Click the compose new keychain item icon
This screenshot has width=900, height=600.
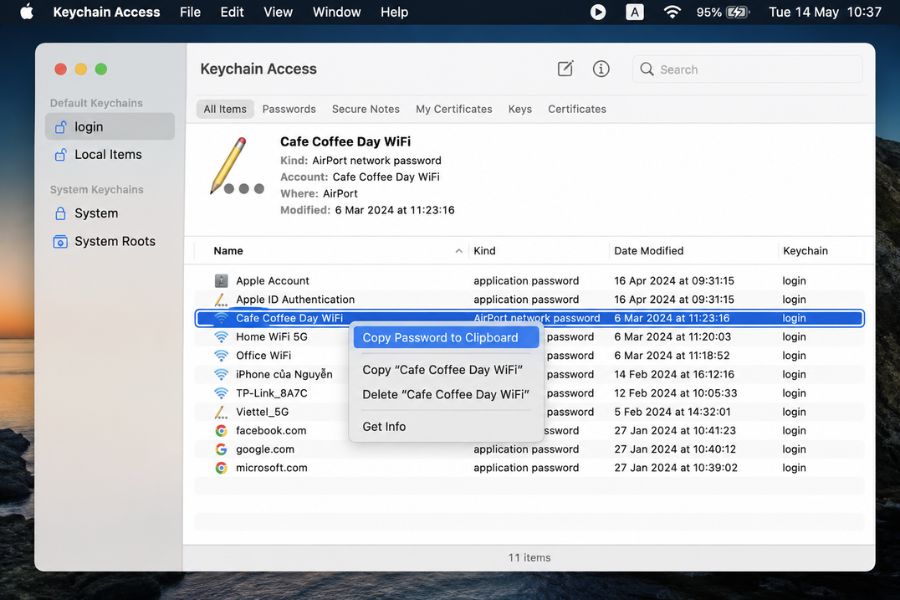(x=565, y=69)
